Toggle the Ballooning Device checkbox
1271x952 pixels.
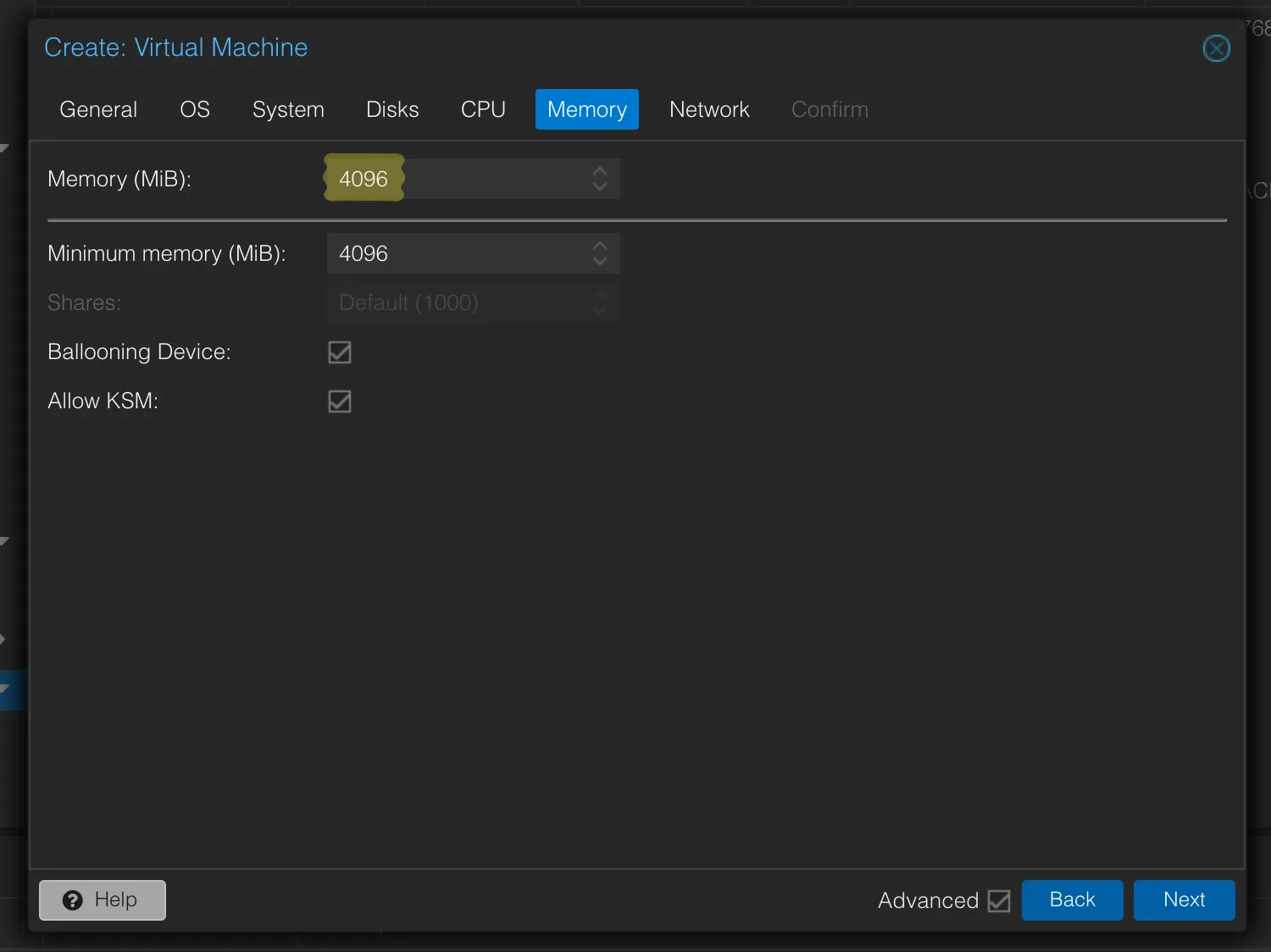click(x=340, y=352)
